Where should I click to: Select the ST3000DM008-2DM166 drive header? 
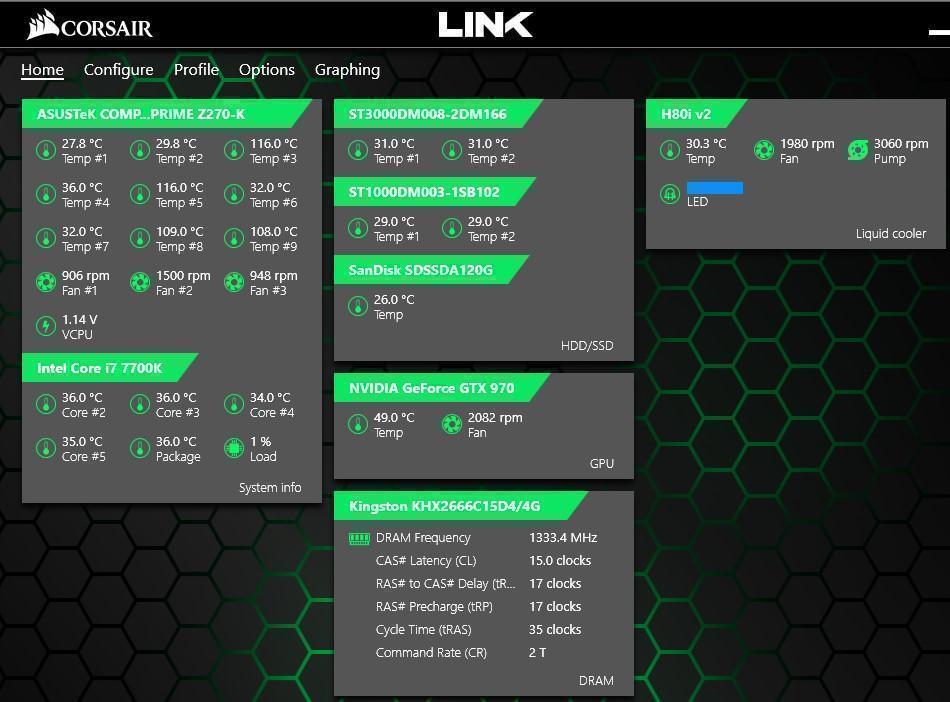point(439,114)
